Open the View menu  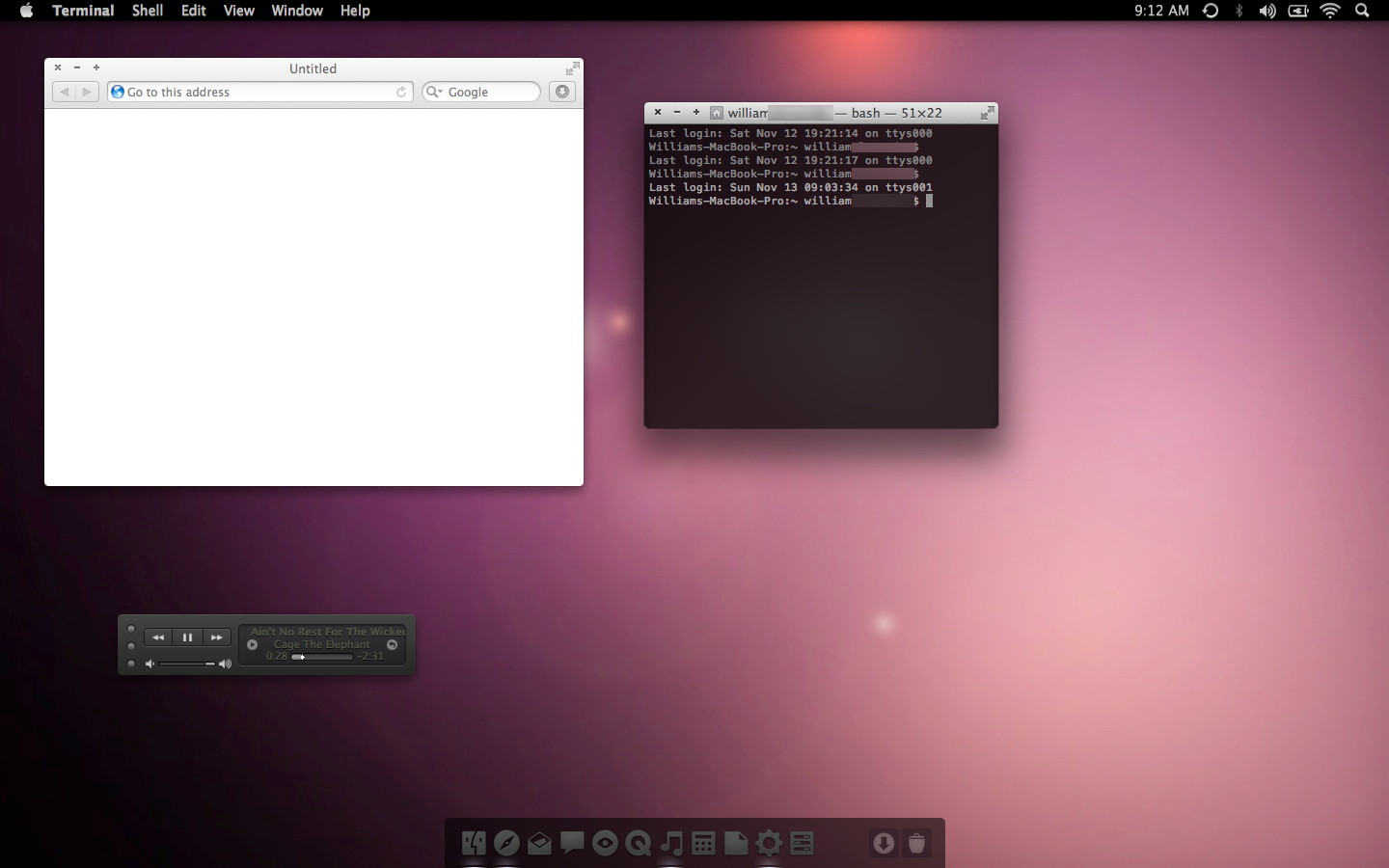[x=239, y=11]
